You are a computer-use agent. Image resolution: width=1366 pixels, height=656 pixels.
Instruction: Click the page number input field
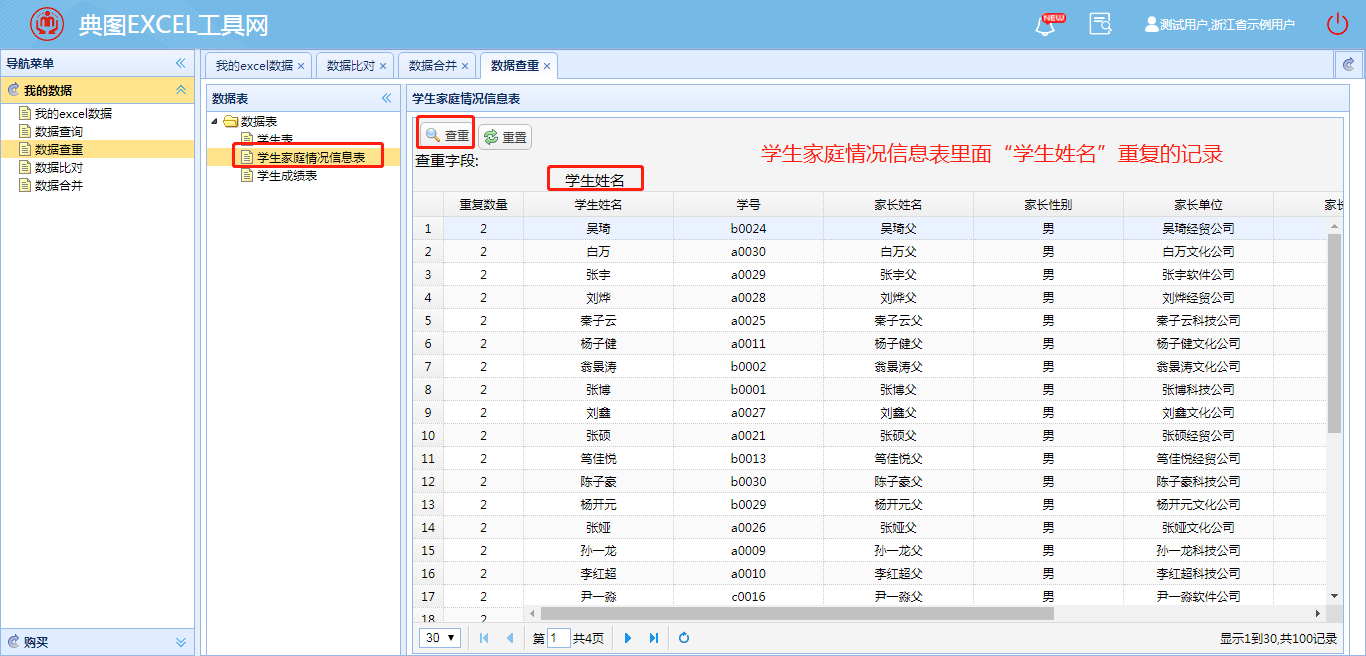pyautogui.click(x=559, y=638)
